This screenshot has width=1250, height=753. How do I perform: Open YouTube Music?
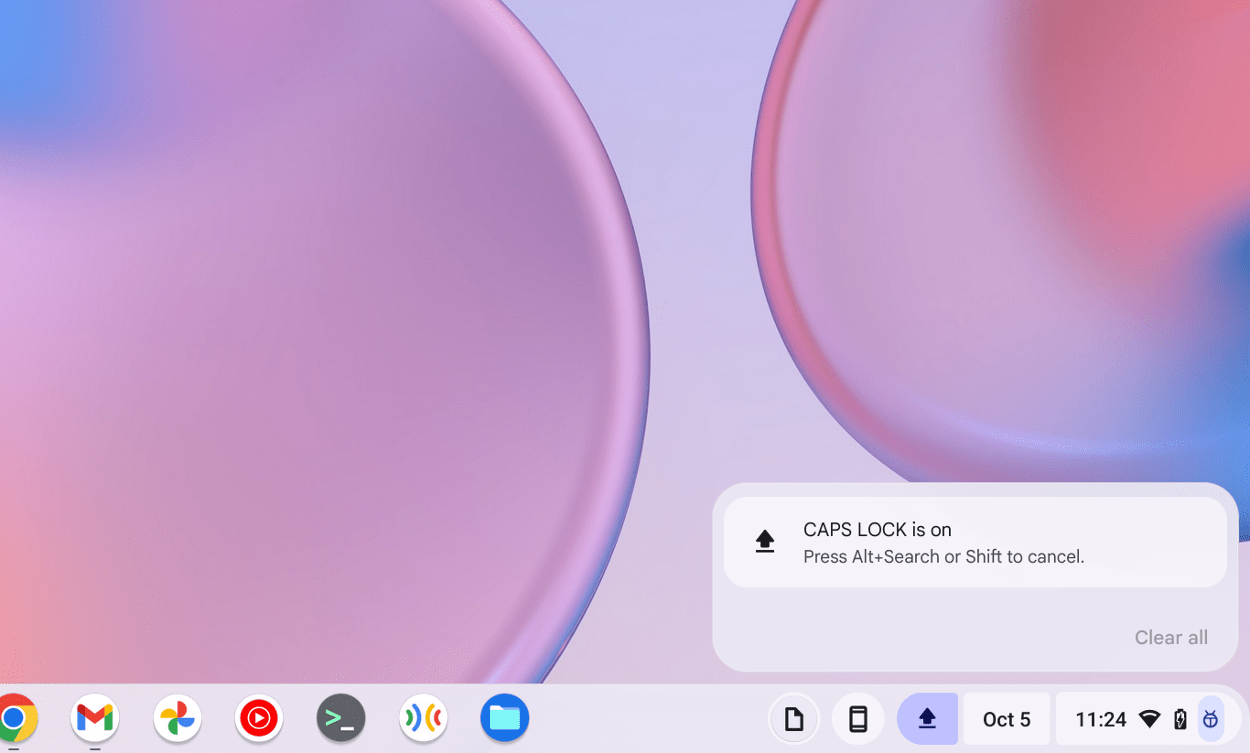tap(259, 717)
